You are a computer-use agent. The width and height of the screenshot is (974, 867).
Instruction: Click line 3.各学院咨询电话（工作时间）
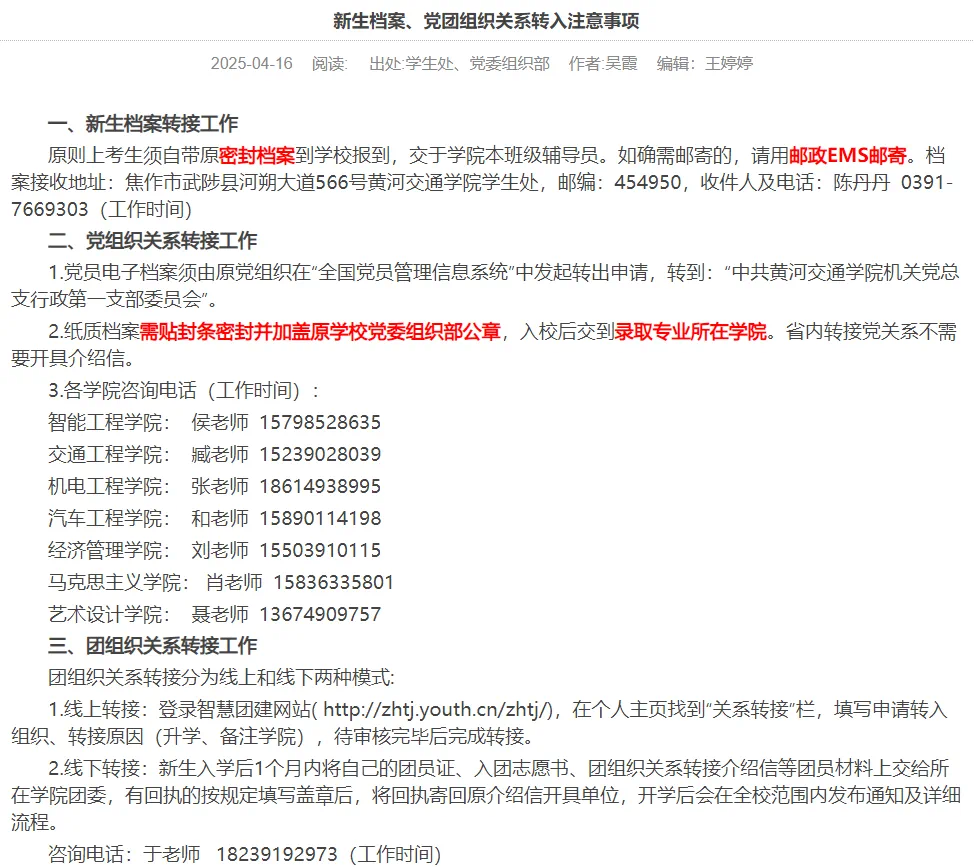(x=184, y=391)
